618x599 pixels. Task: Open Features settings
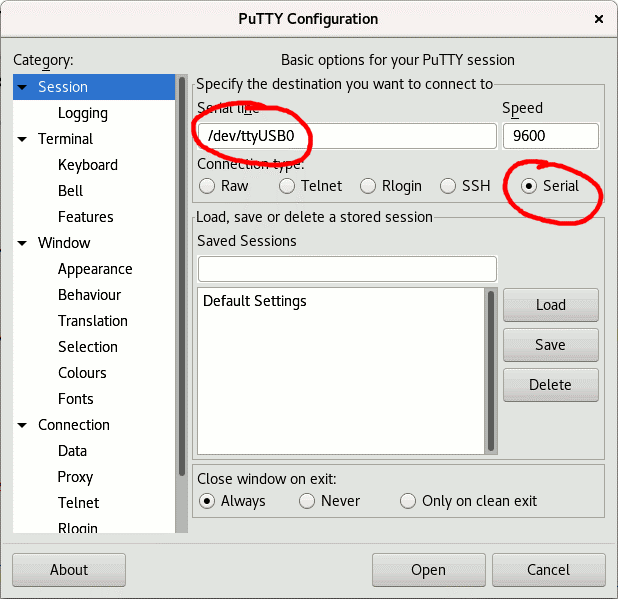click(86, 217)
